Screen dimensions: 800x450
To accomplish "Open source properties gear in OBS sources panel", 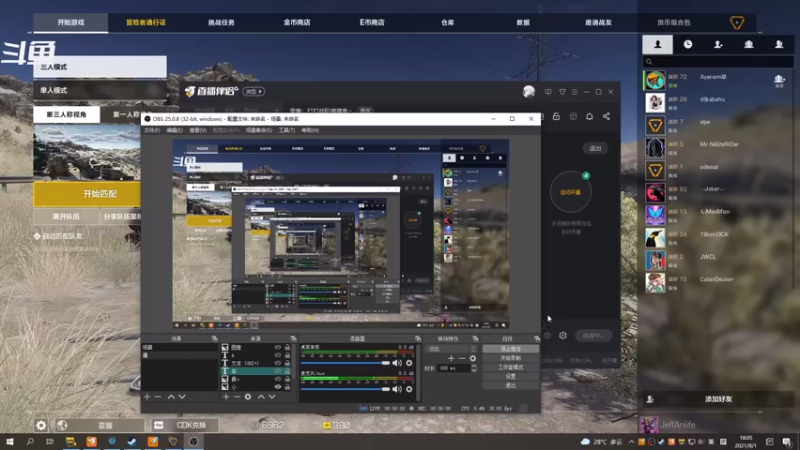I will coord(248,396).
